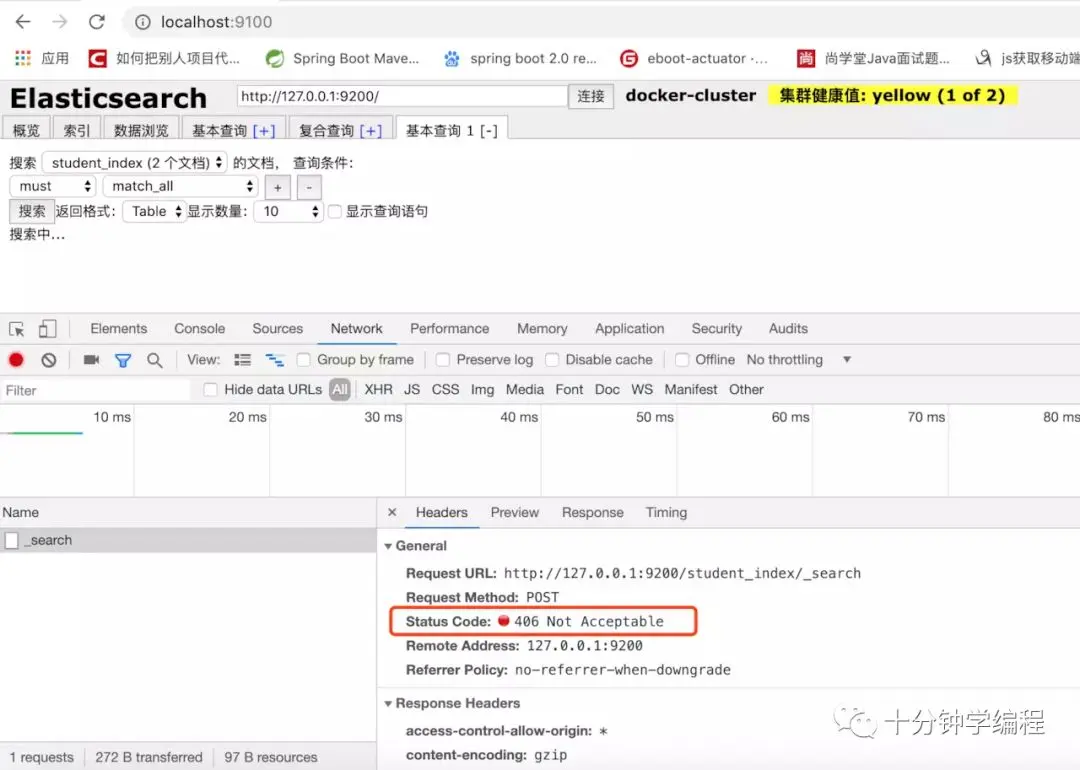The width and height of the screenshot is (1080, 770).
Task: Check the Disable cache option
Action: (552, 360)
